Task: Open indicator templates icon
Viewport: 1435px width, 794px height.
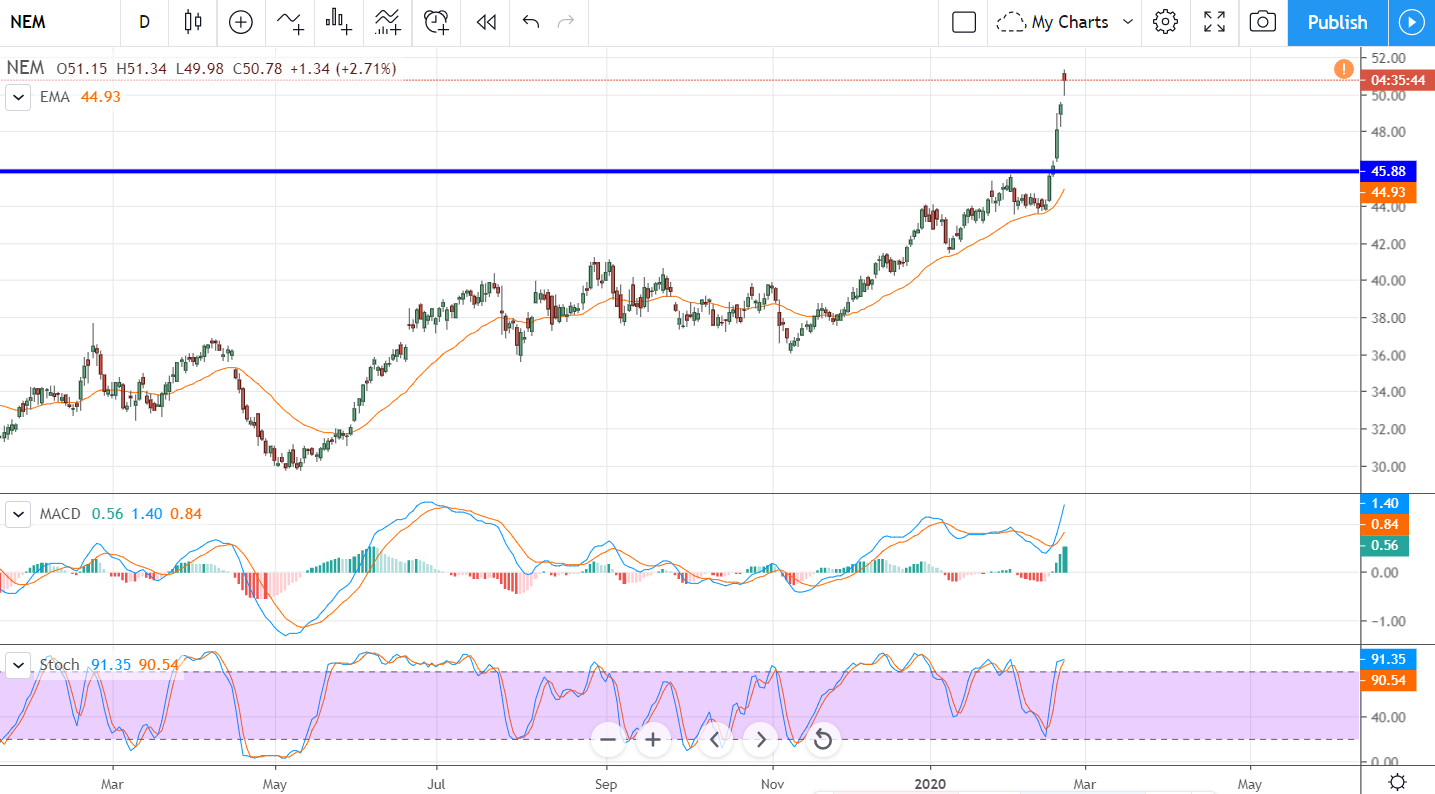Action: (x=387, y=22)
